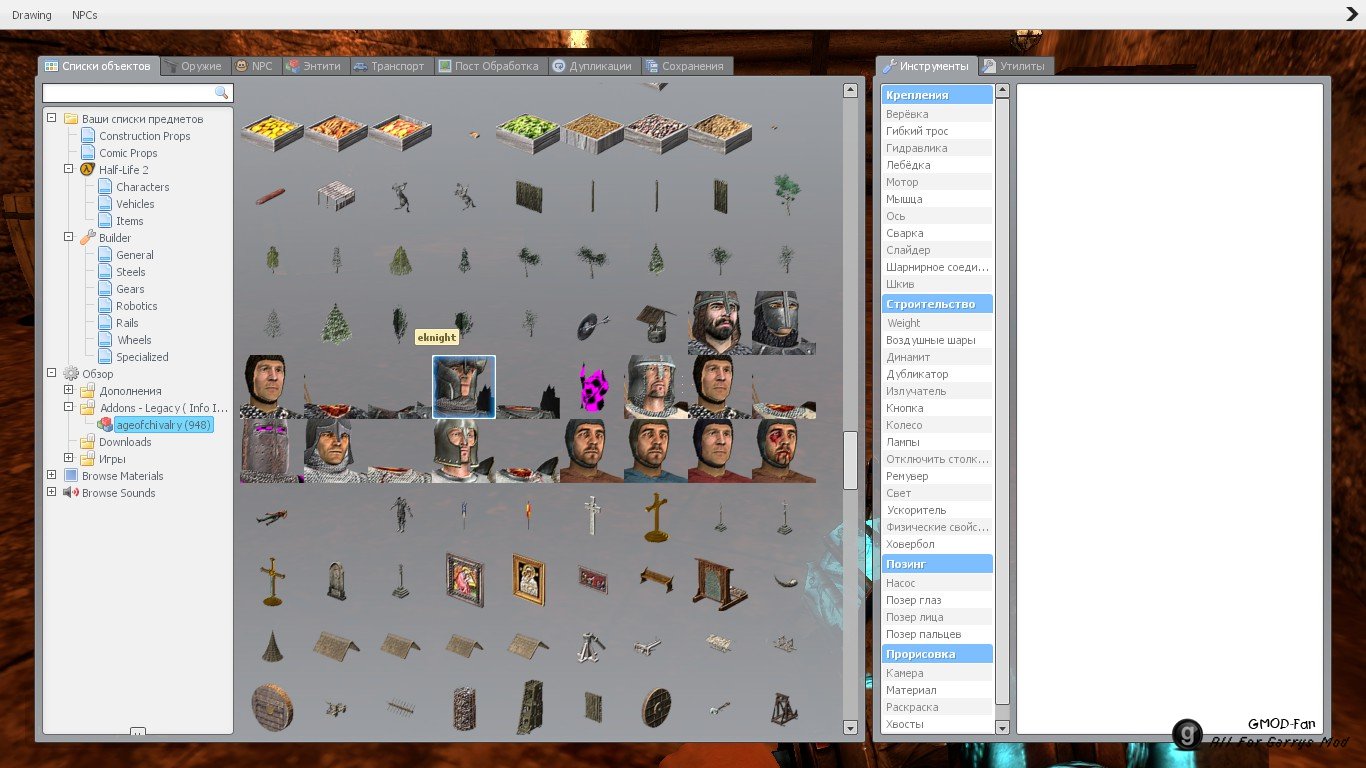
Task: Collapse the Крепления tool category
Action: point(937,95)
